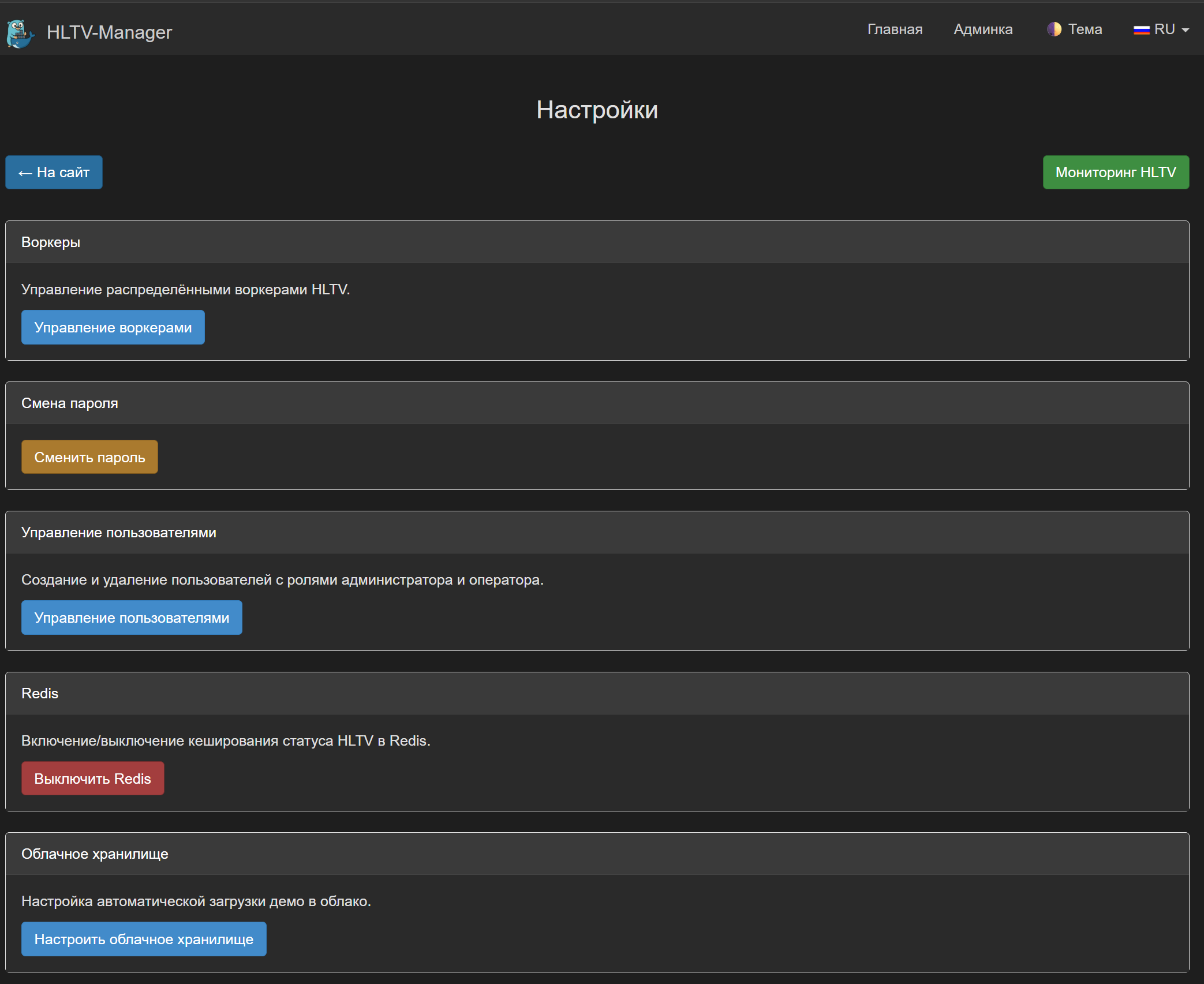Click the Смена пароля card header

[597, 403]
